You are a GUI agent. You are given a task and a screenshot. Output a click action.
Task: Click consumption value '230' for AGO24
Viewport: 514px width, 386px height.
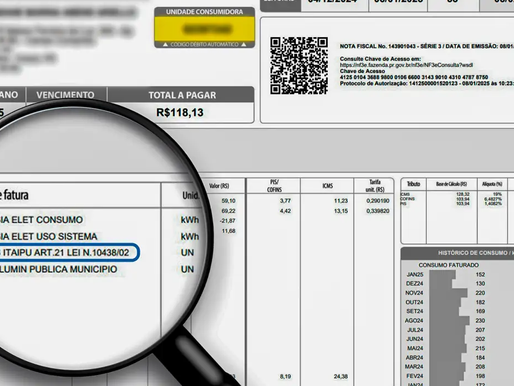(480, 321)
